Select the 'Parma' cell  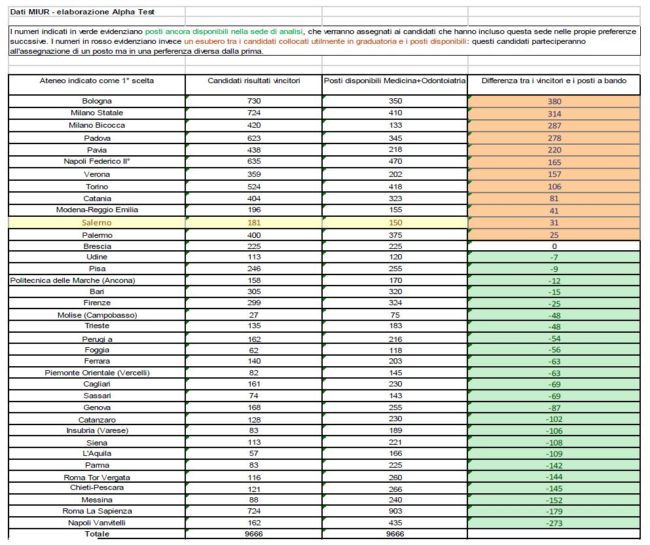pos(97,465)
